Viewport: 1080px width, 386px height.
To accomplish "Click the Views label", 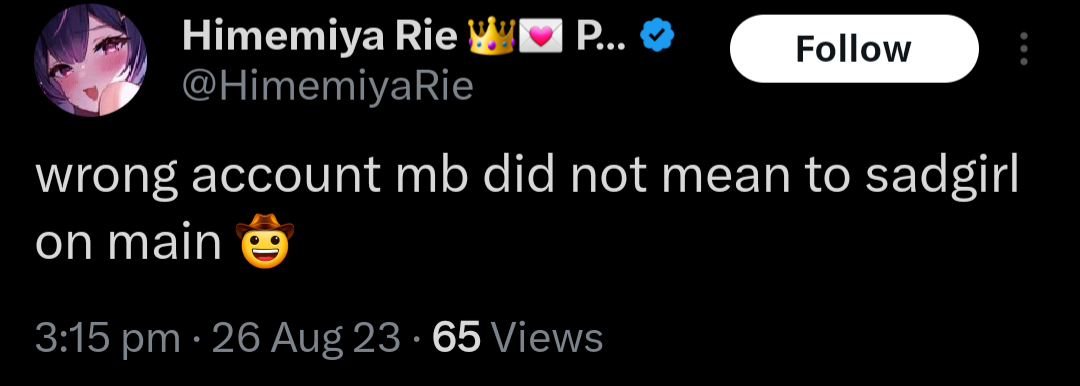I will (x=548, y=338).
